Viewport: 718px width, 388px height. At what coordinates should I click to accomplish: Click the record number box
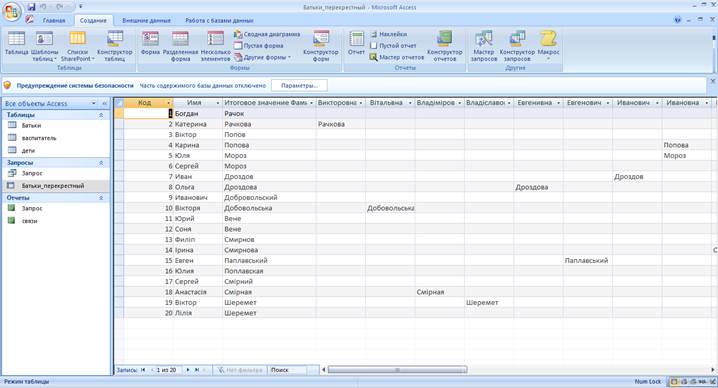click(x=168, y=370)
